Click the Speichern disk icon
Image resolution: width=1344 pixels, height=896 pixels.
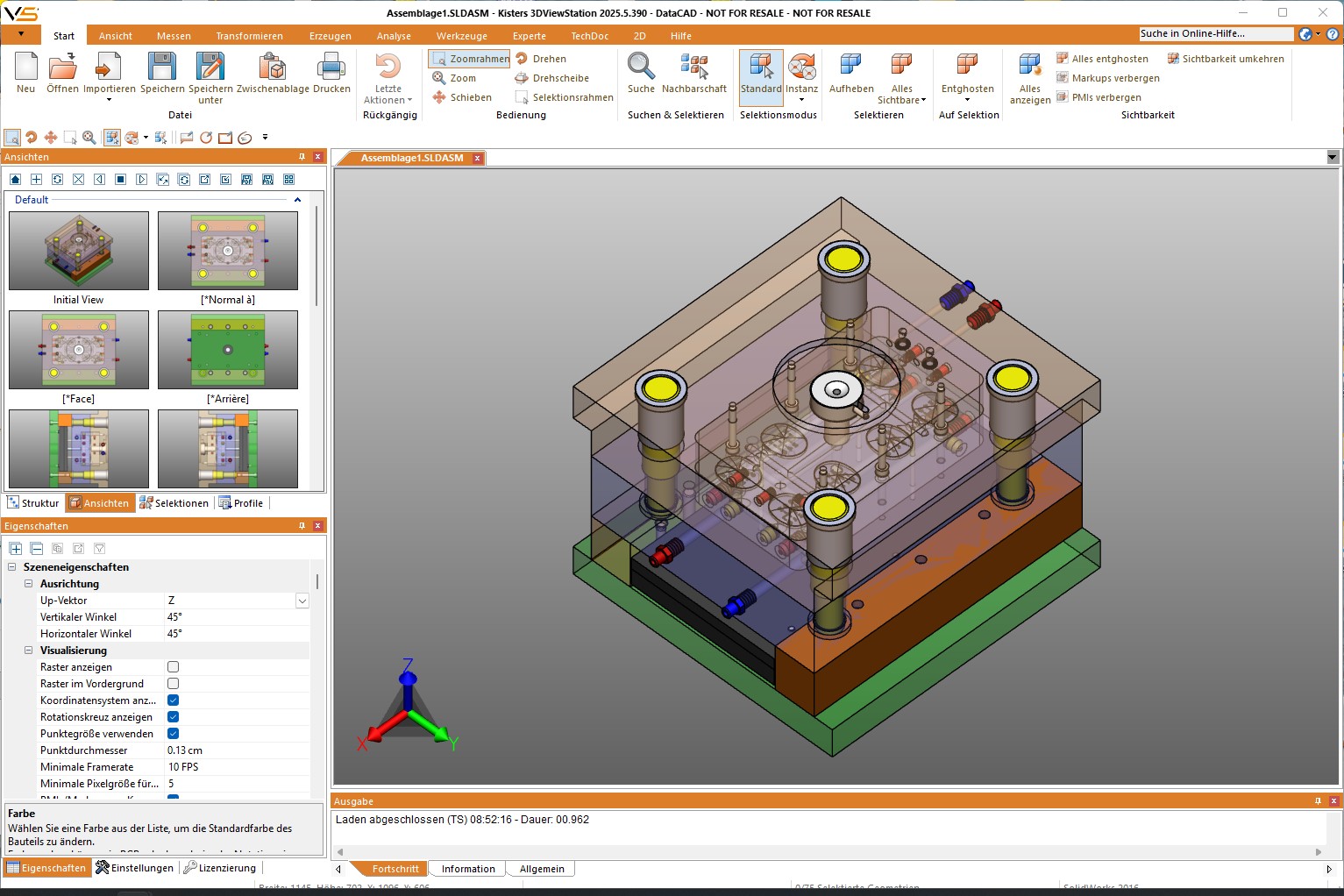pyautogui.click(x=162, y=68)
